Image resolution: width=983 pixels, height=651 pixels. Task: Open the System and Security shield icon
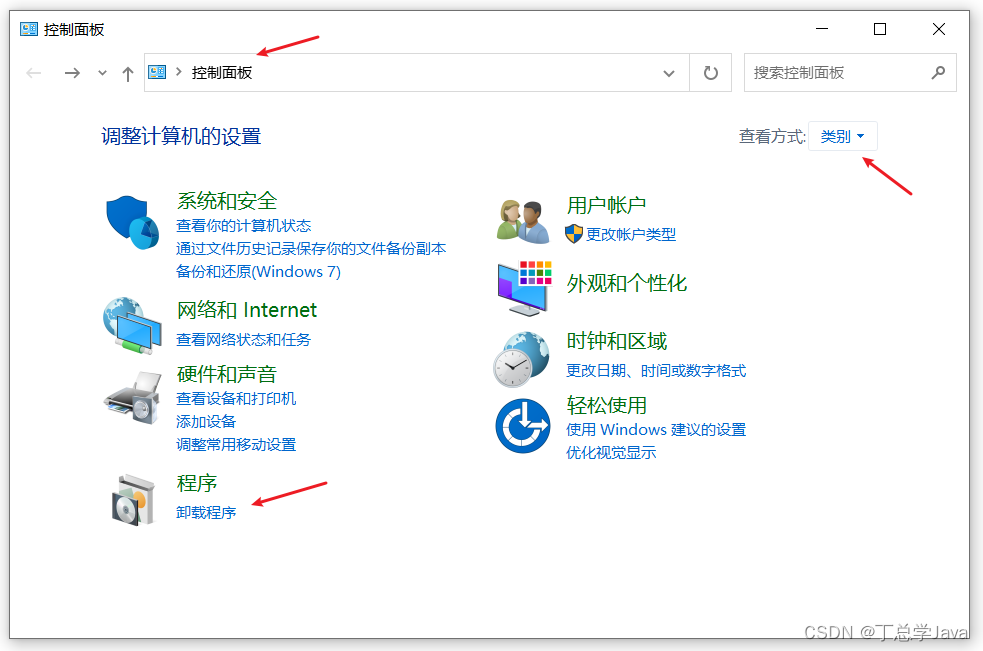click(x=132, y=222)
